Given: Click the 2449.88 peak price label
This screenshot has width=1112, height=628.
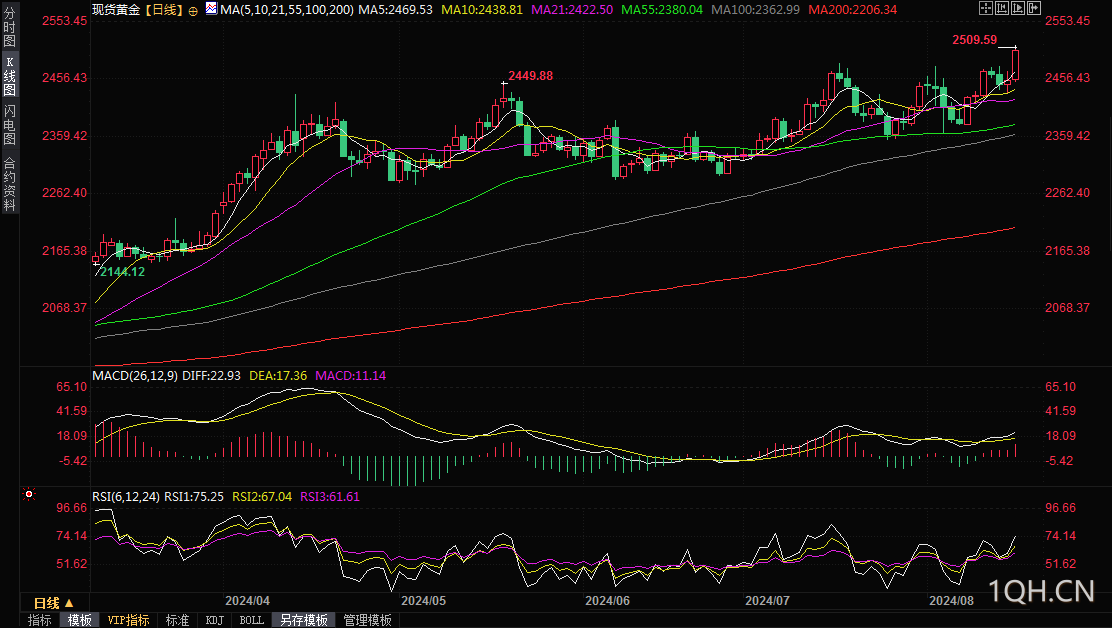Looking at the screenshot, I should [530, 76].
